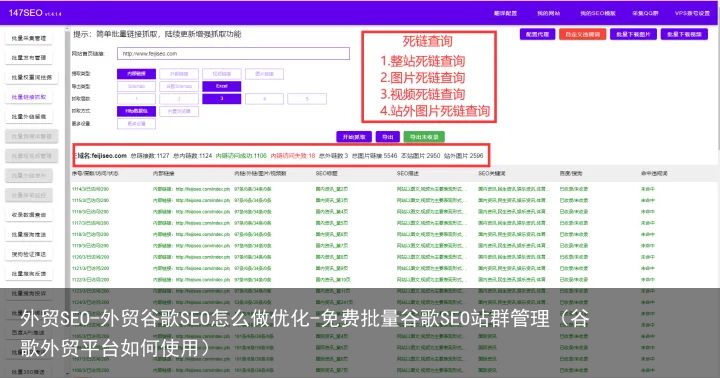Viewport: 720px width, 378px height.
Task: Click the 配置代理 button
Action: tap(538, 34)
